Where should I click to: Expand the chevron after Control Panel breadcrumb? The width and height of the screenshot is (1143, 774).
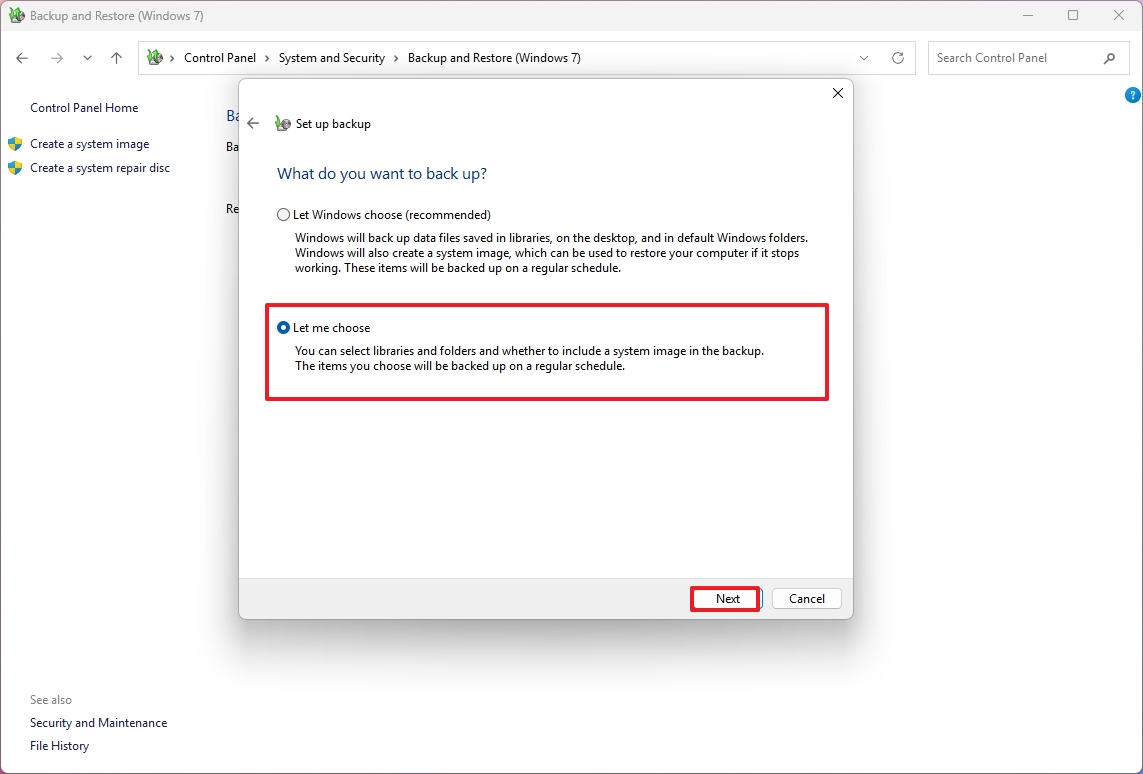[x=268, y=58]
